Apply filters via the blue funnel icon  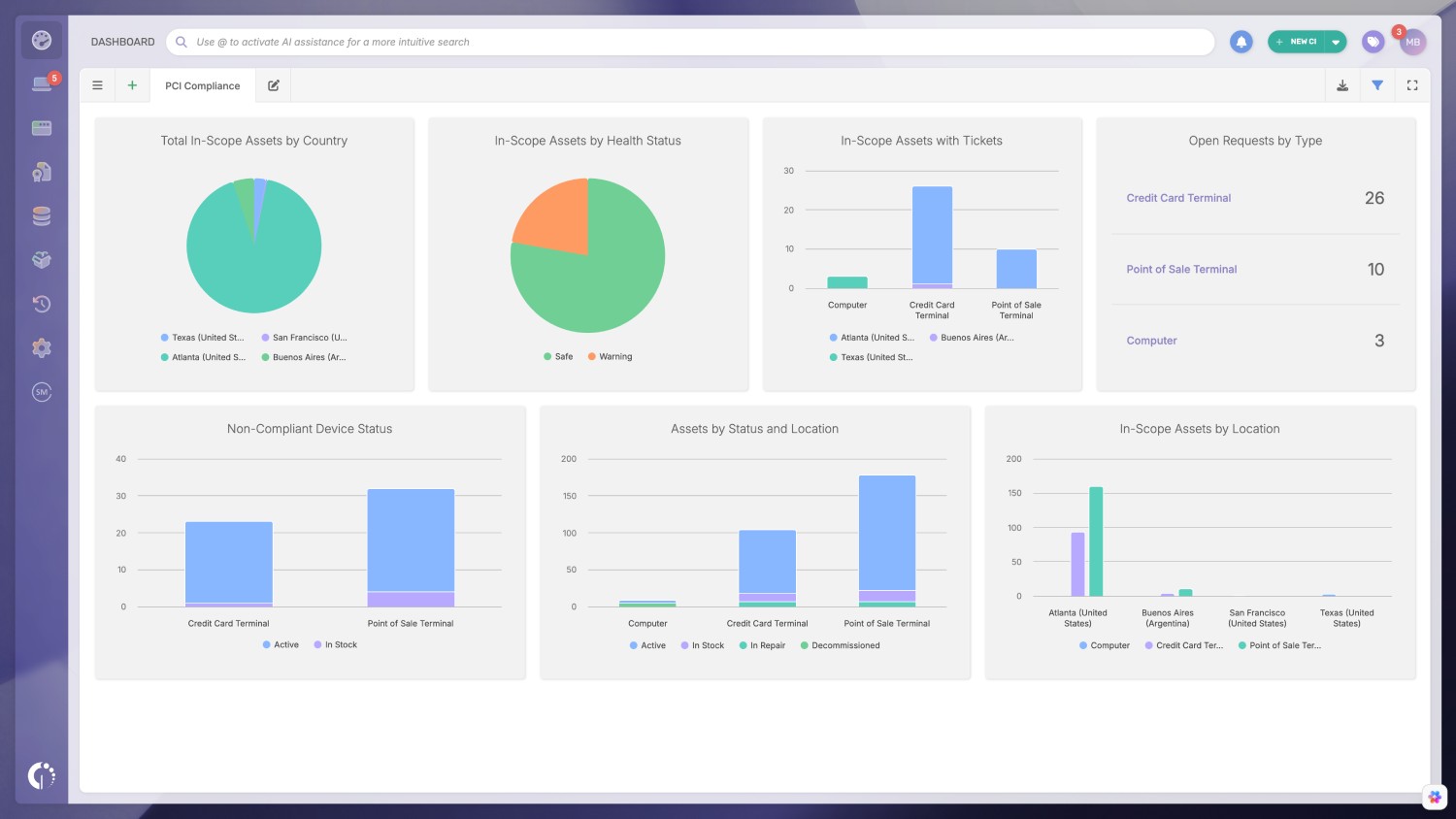pyautogui.click(x=1377, y=84)
